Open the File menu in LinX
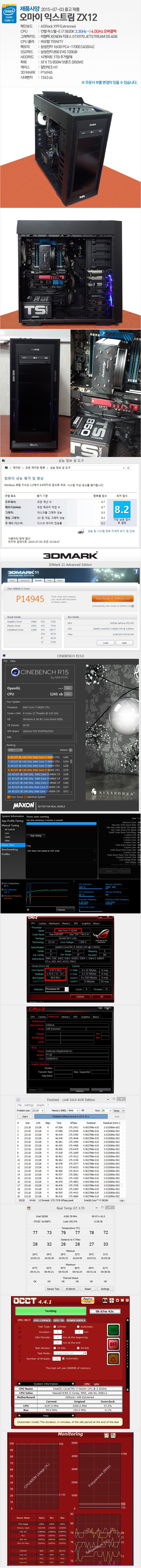 click(x=19, y=1105)
